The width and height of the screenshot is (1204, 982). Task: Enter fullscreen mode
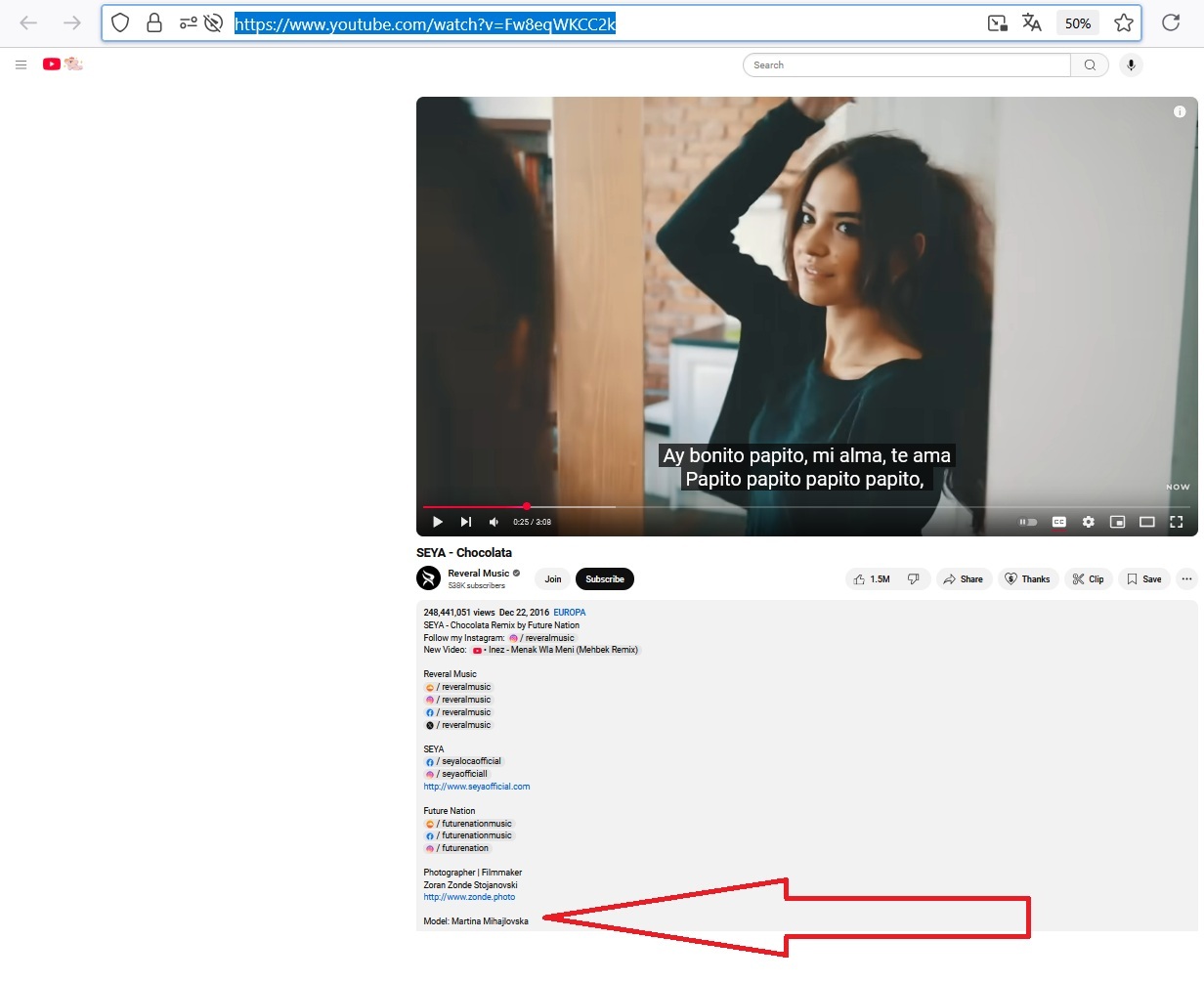click(x=1177, y=522)
